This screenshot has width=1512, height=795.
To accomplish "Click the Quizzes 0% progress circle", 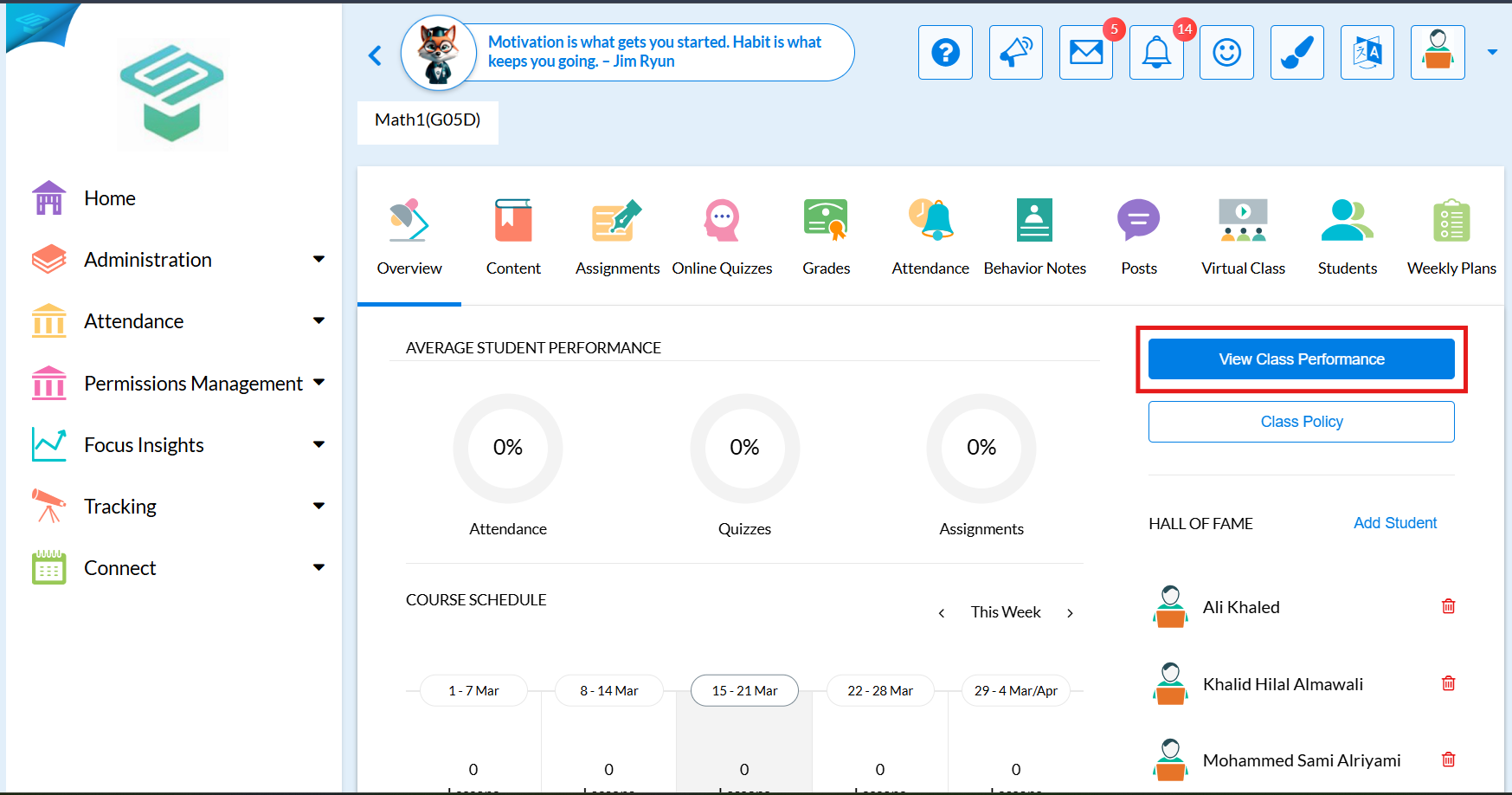I will pos(744,448).
